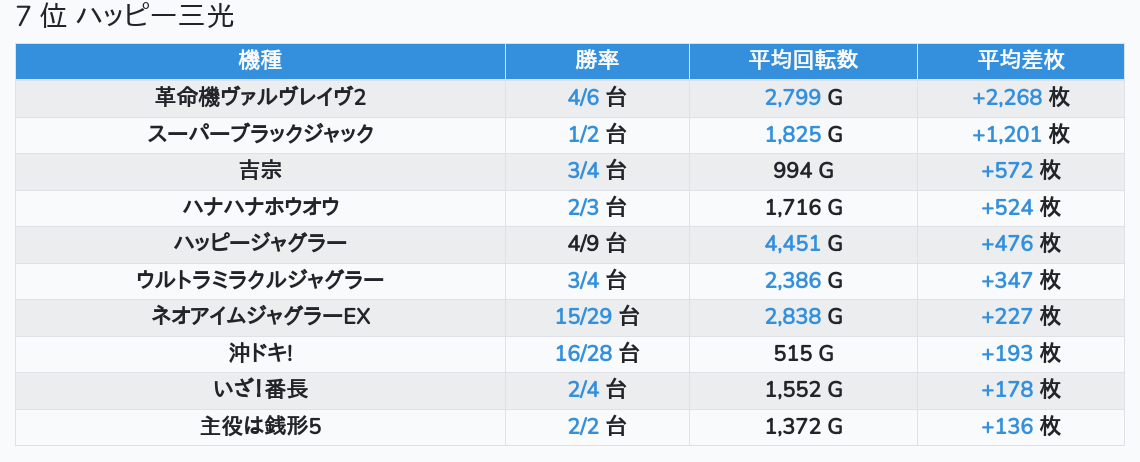The image size is (1140, 462).
Task: Open the 4,451 spins link for ハッピージャグラー
Action: pos(793,244)
